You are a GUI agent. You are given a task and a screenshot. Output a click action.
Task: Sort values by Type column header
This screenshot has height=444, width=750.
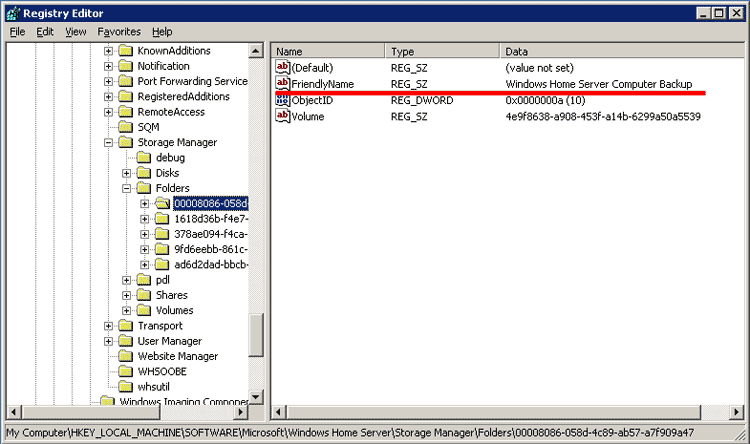tap(442, 51)
